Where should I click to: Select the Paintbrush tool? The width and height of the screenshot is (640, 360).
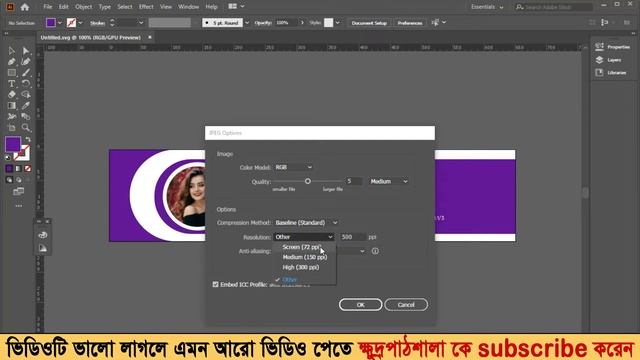26,73
